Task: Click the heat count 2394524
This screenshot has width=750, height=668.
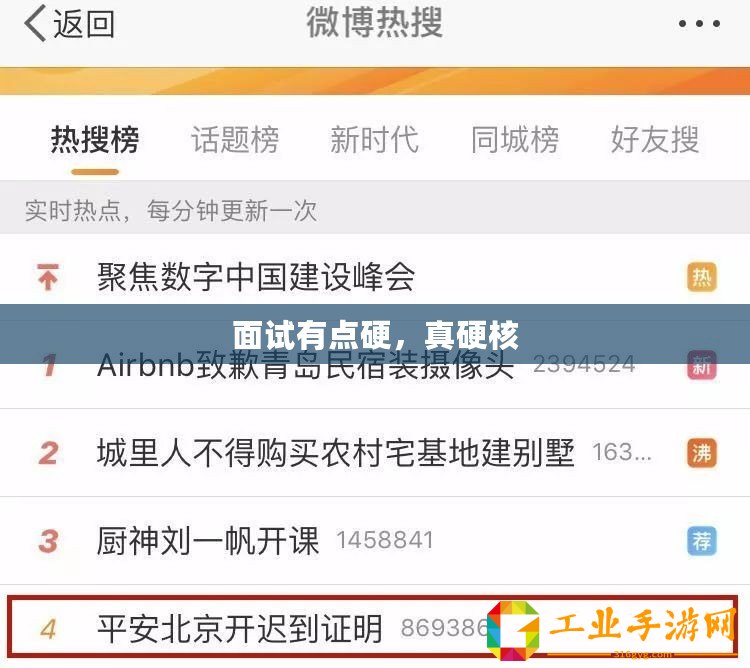Action: pyautogui.click(x=584, y=364)
